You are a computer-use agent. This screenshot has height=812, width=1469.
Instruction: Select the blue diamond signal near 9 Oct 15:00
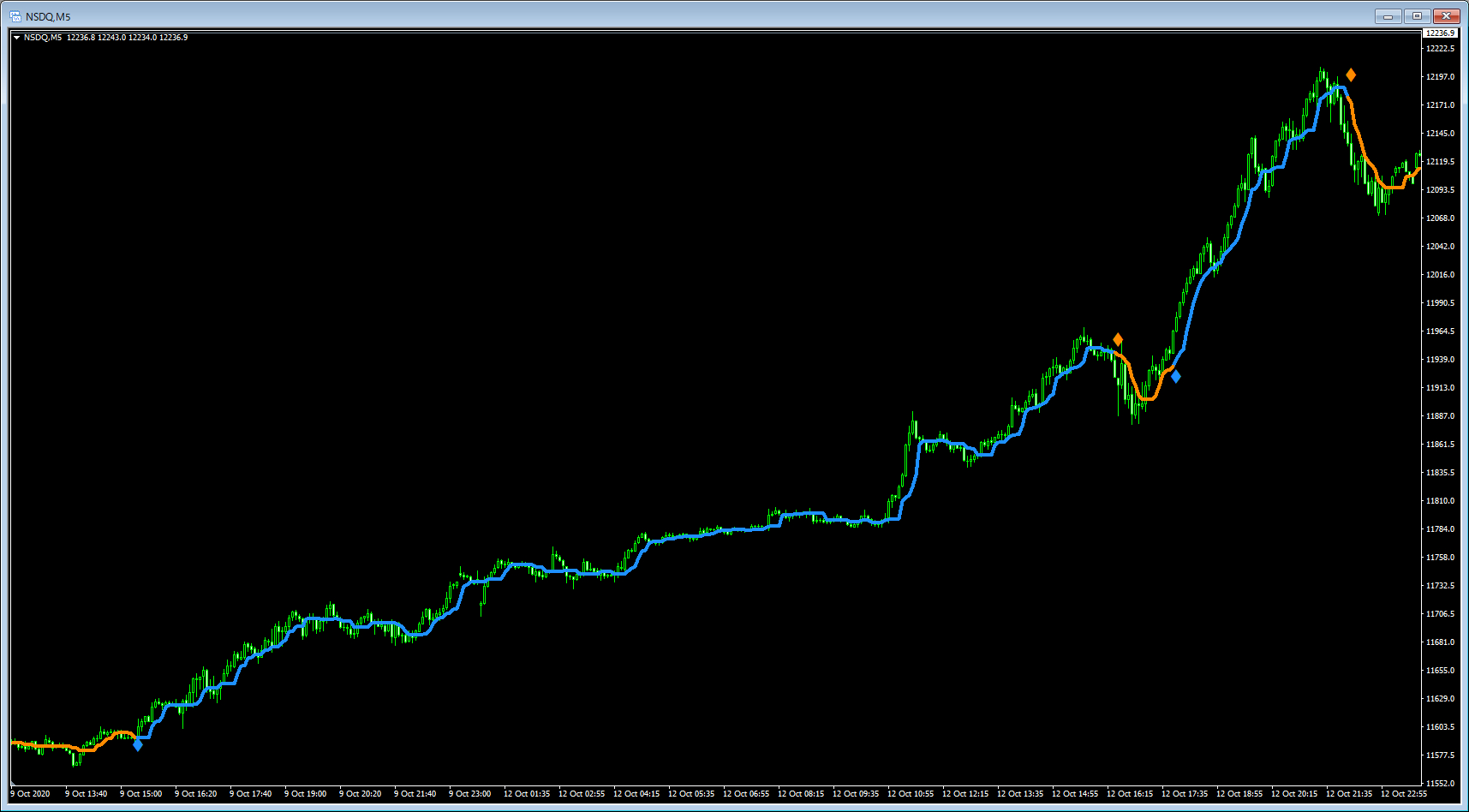(138, 745)
